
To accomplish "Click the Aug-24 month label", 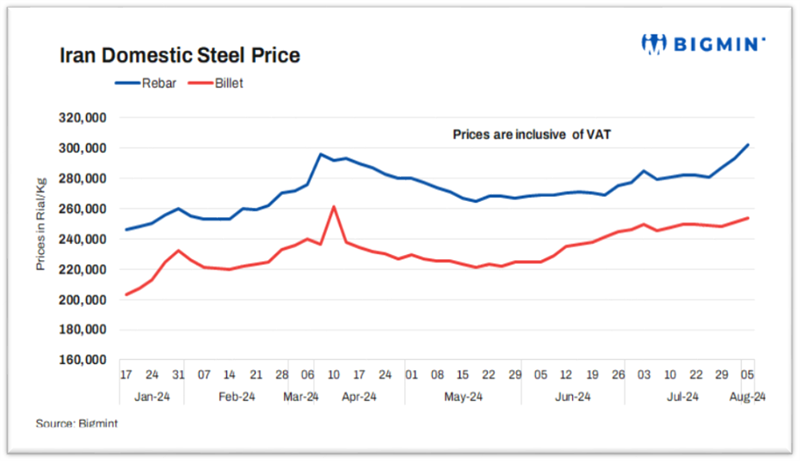I will (x=747, y=397).
